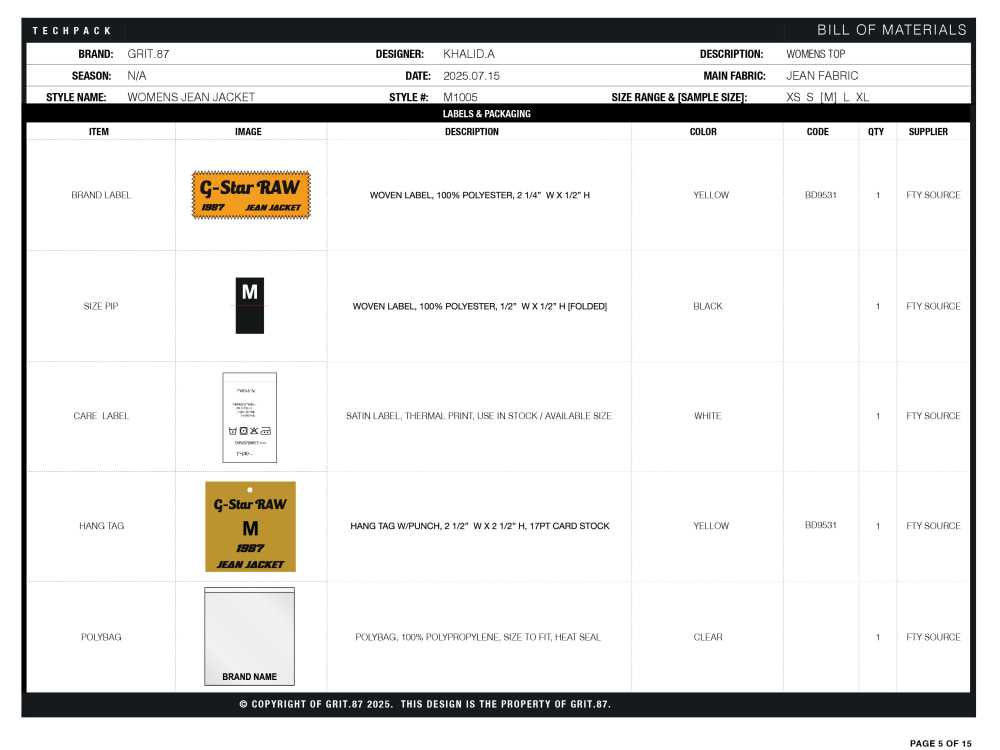Click the size pip [FOLDED] description text
Viewport: 1000px width, 750px height.
480,306
